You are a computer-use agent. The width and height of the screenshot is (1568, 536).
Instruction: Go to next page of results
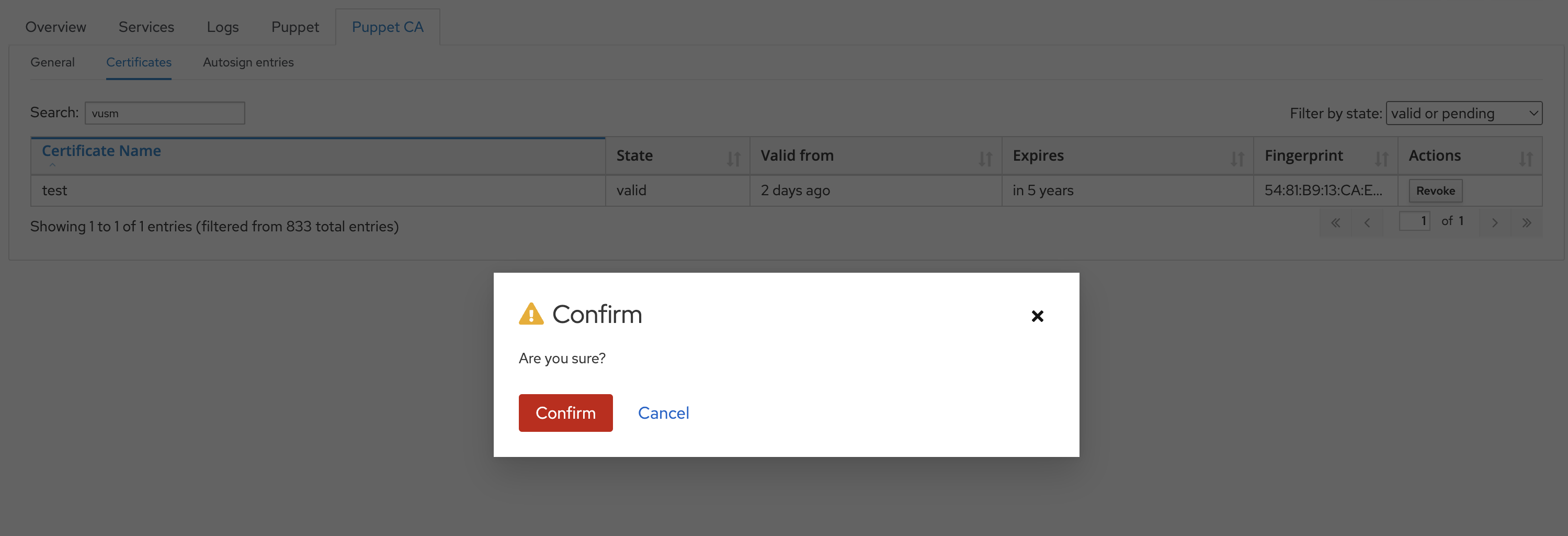pos(1494,222)
